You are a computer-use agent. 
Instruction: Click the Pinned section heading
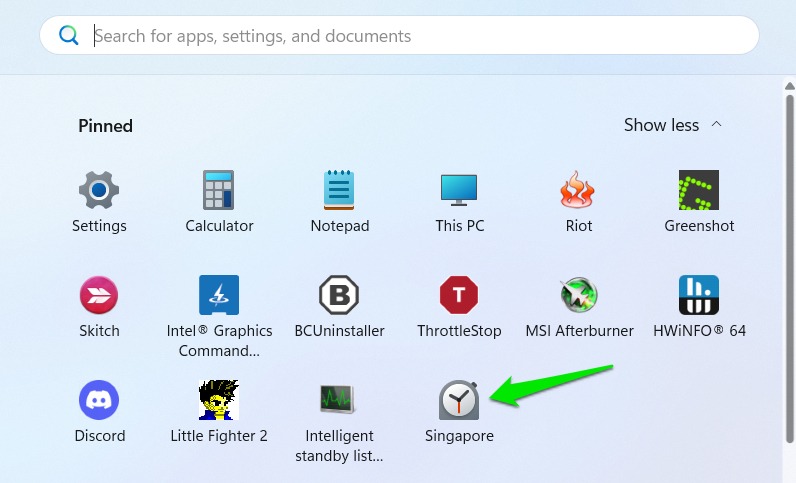coord(106,125)
